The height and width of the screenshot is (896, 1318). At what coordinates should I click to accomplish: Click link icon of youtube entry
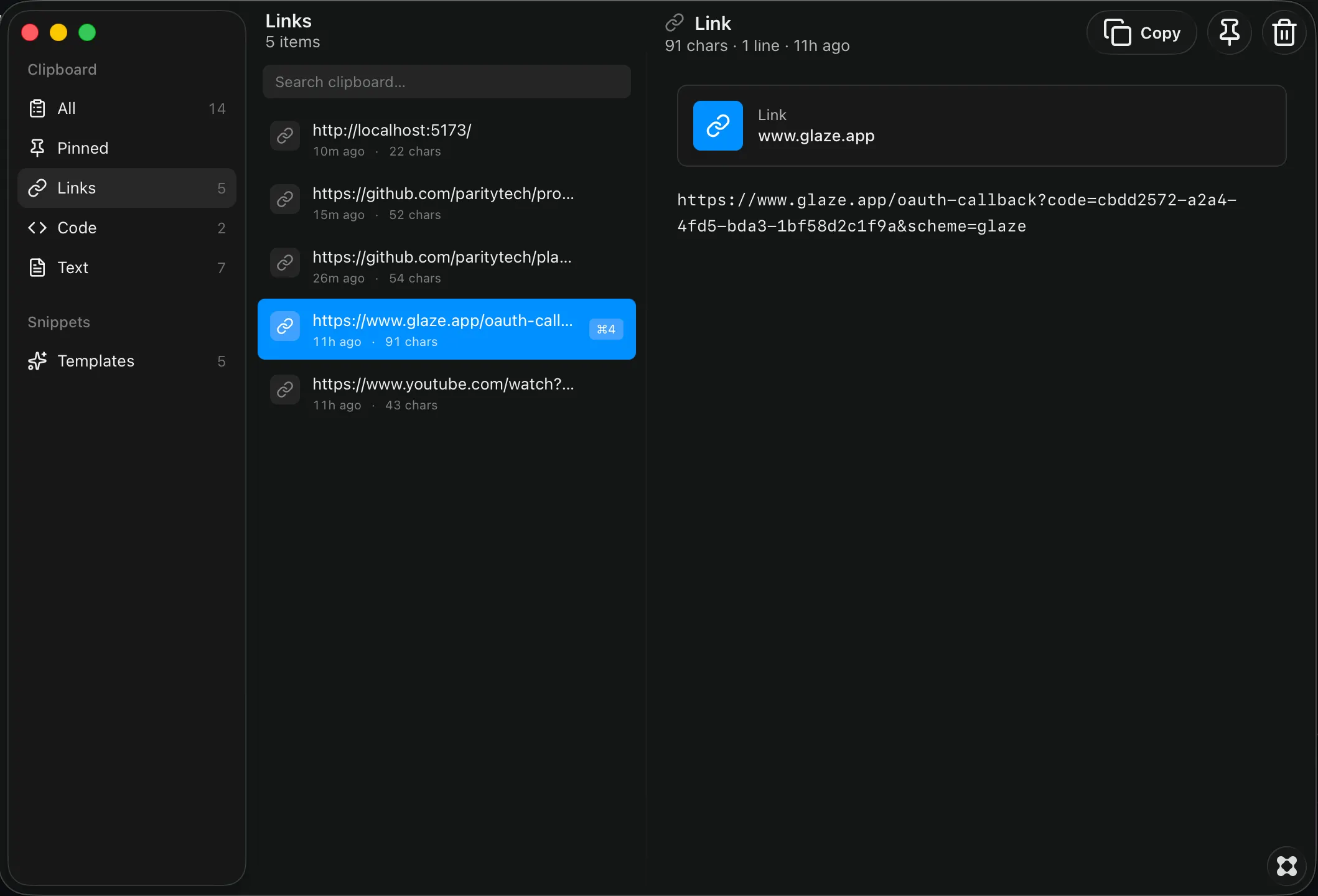point(285,390)
